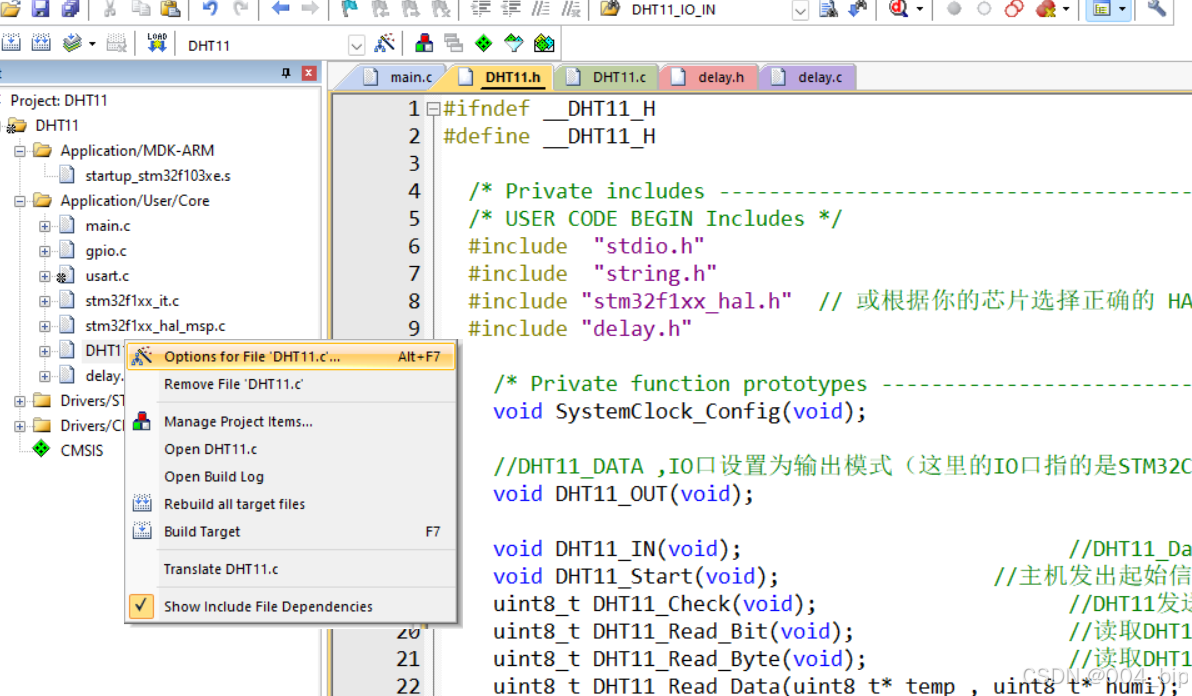
Task: Open the debug icon's dropdown arrow
Action: coord(919,9)
